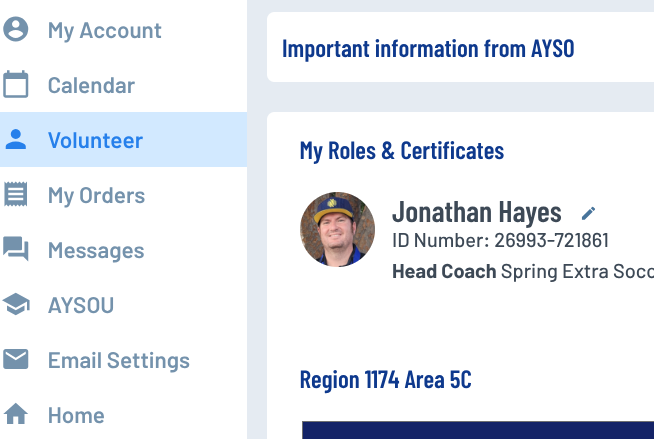Viewport: 654px width, 439px height.
Task: Click Jonathan Hayes profile photo
Action: (337, 230)
